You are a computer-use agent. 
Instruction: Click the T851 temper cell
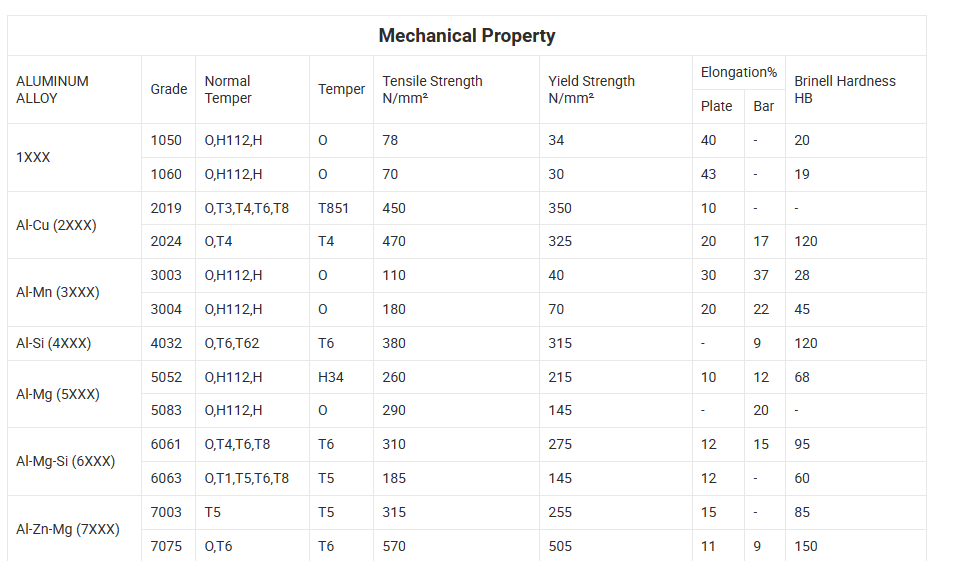tap(334, 209)
